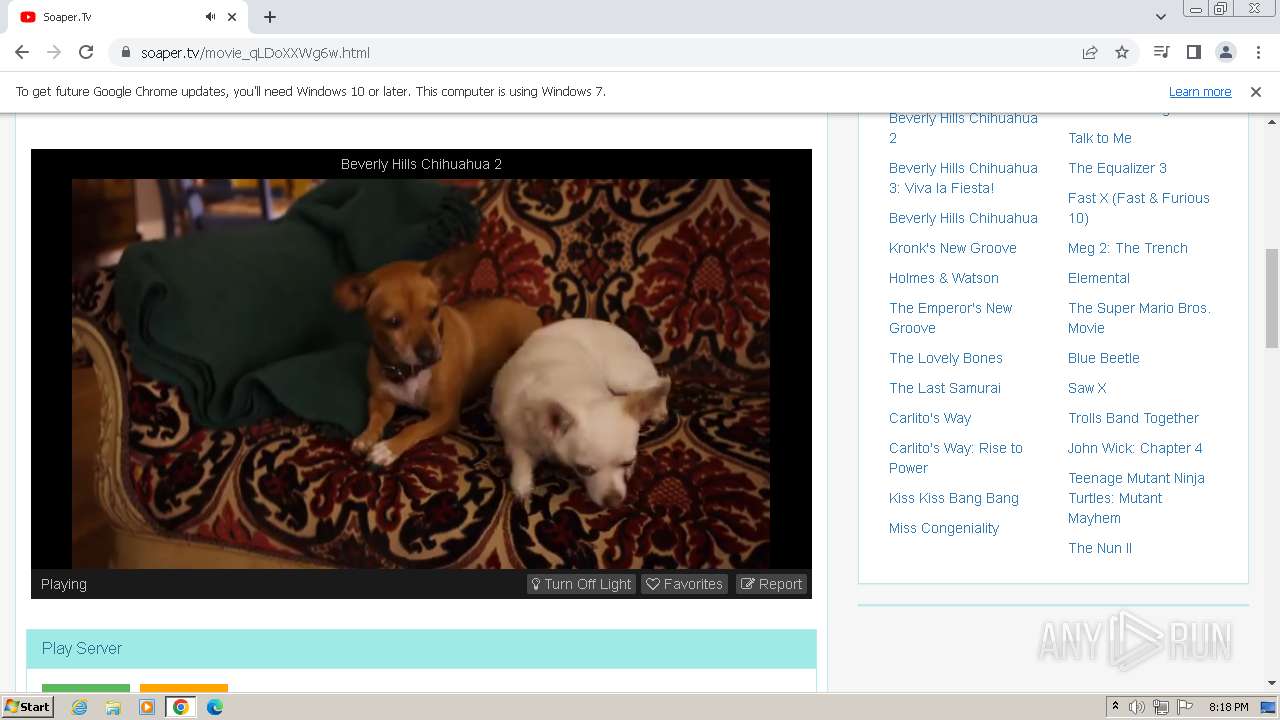The height and width of the screenshot is (720, 1280).
Task: Go back to previous page
Action: pyautogui.click(x=22, y=53)
